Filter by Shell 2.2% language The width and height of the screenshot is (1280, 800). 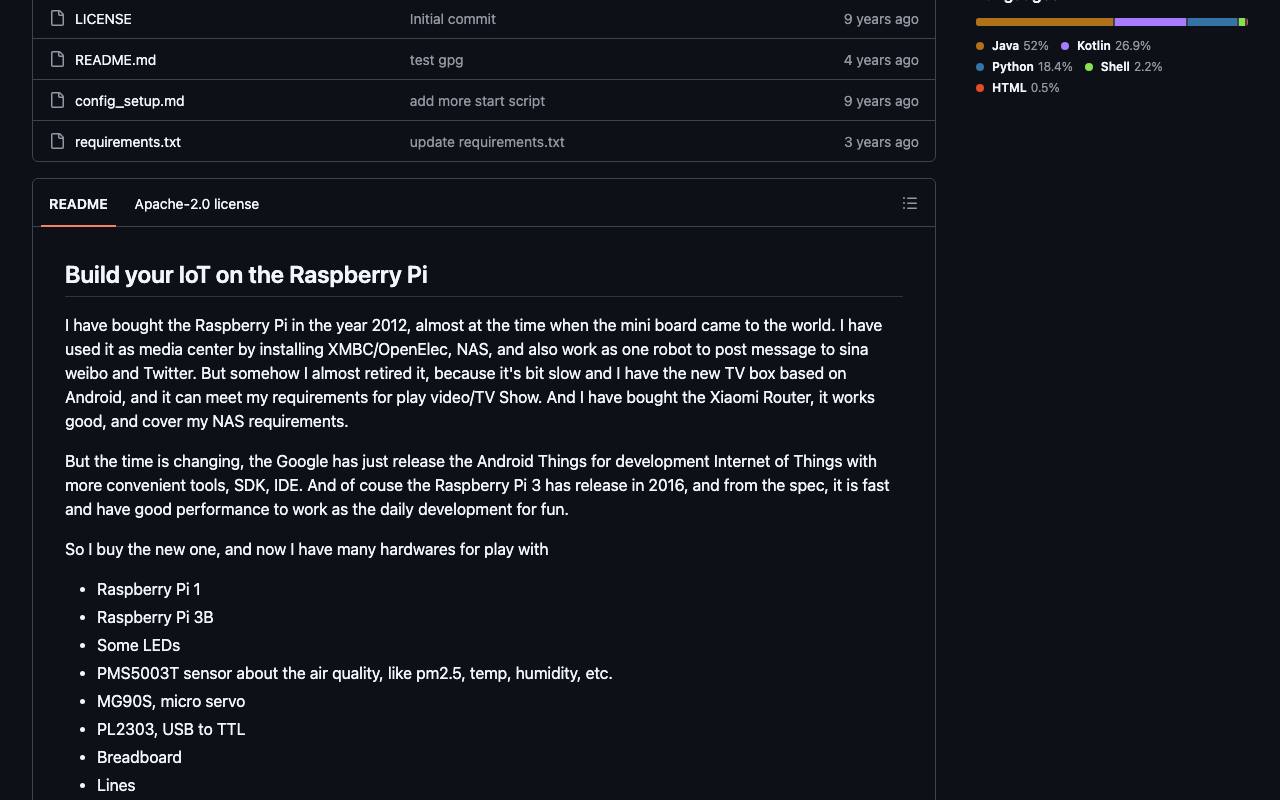coord(1124,67)
